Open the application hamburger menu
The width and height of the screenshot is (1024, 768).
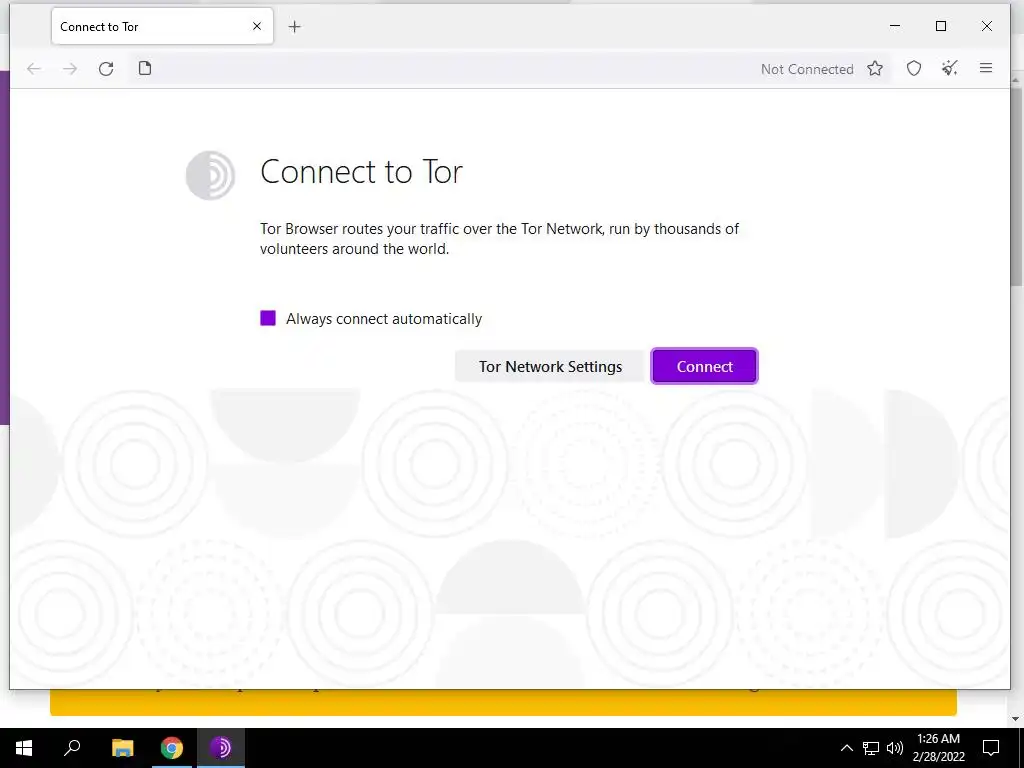(986, 68)
